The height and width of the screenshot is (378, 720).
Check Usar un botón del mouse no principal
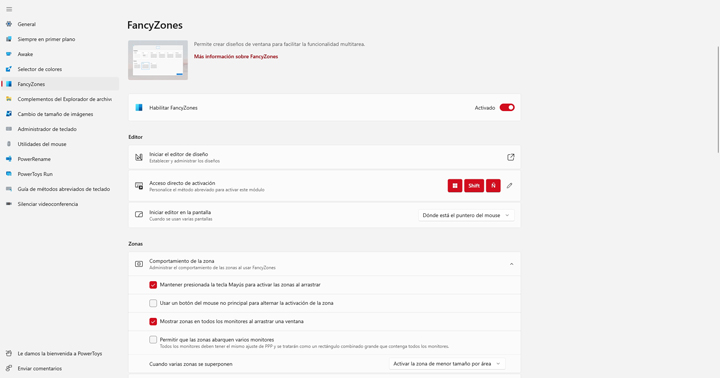153,303
